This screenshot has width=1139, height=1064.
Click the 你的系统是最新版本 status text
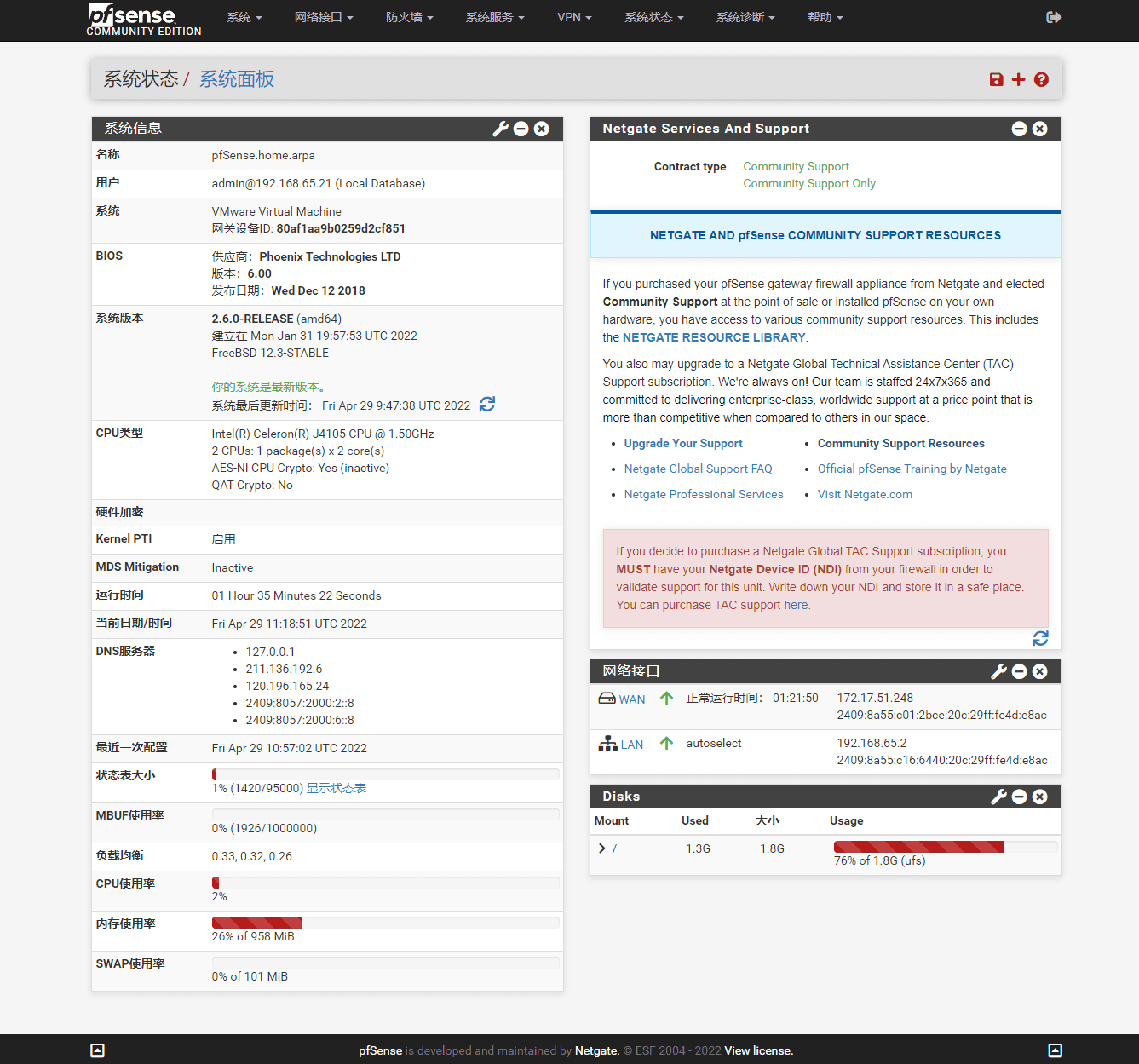268,387
